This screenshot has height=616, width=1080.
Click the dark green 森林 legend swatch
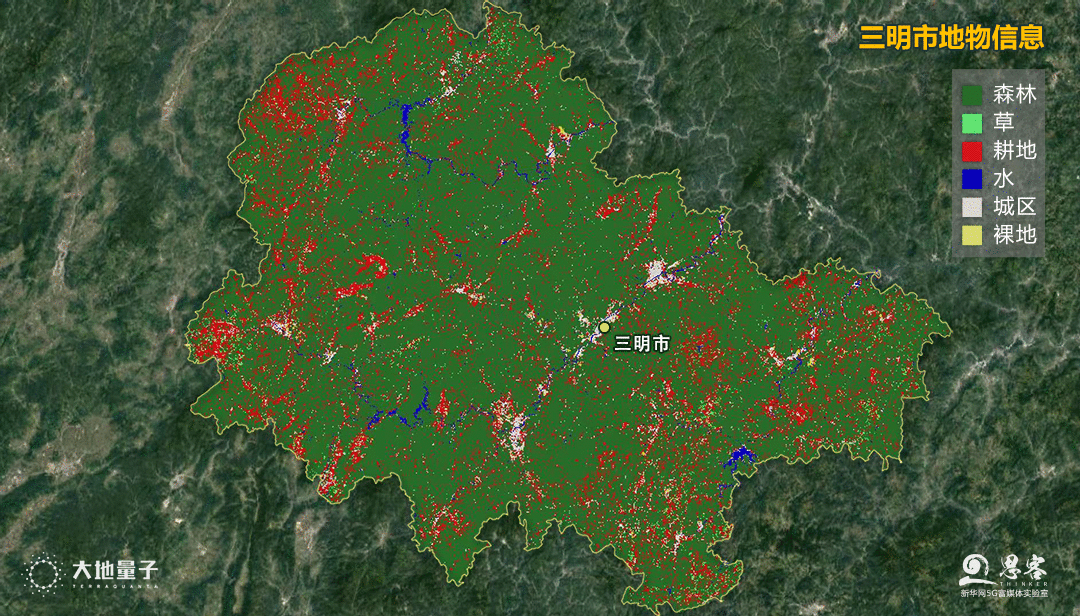coord(972,95)
